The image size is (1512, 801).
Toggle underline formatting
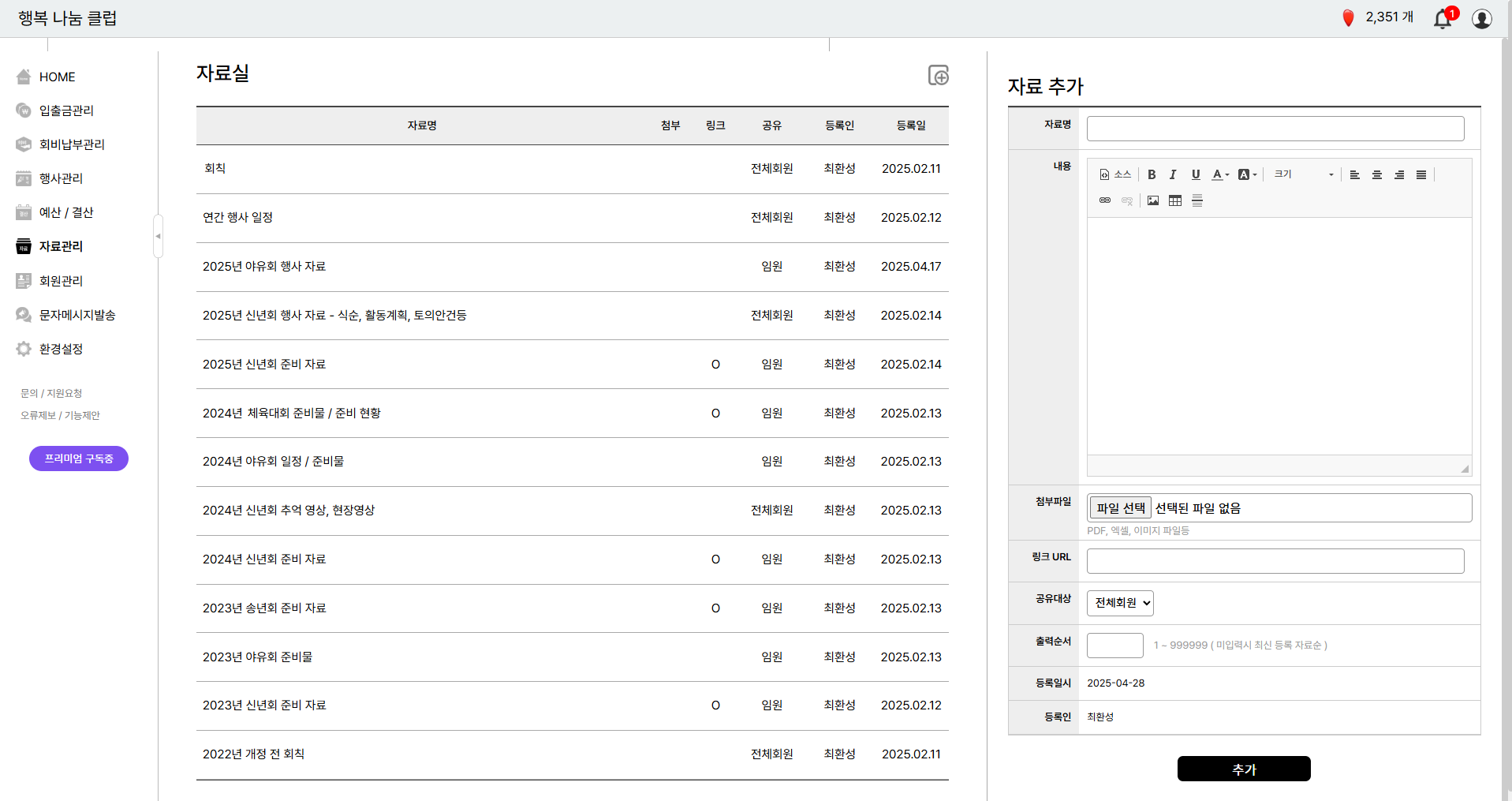pos(1195,174)
